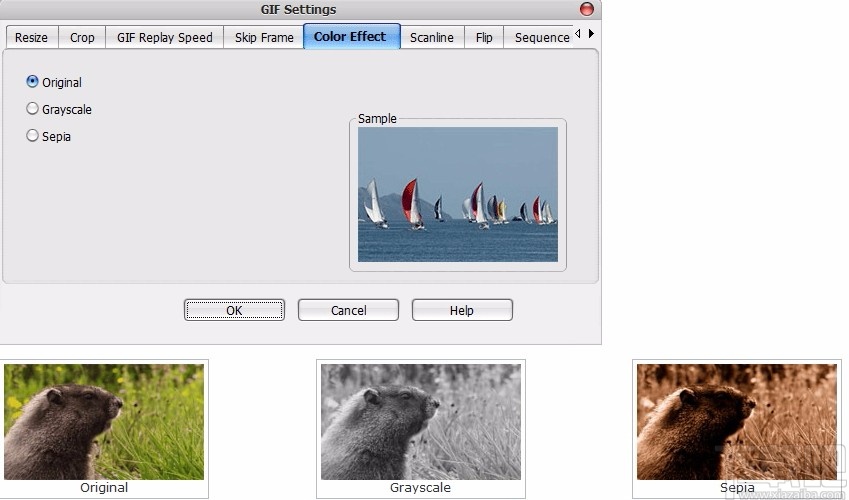The image size is (849, 500).
Task: Click the Original caption under photo
Action: (104, 487)
